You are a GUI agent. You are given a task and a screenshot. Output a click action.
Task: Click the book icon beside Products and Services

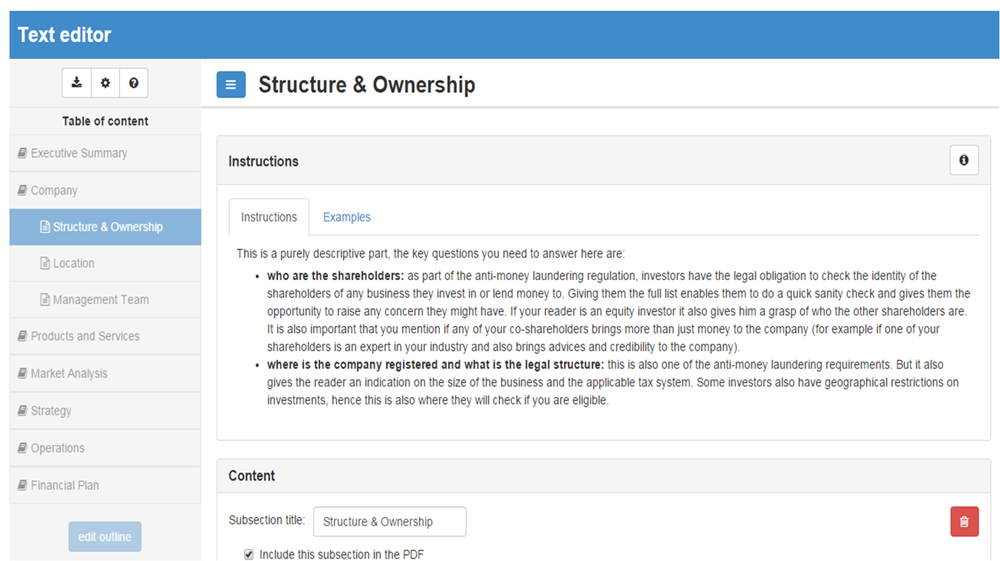(22, 335)
